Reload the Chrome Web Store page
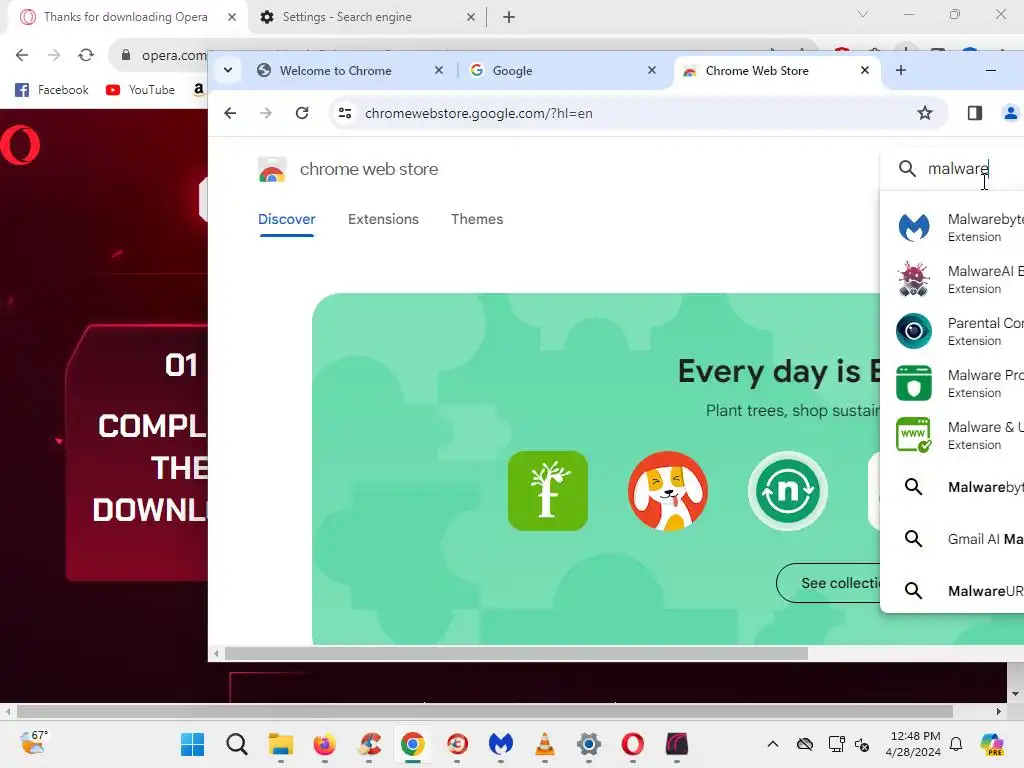The image size is (1024, 768). click(x=302, y=113)
